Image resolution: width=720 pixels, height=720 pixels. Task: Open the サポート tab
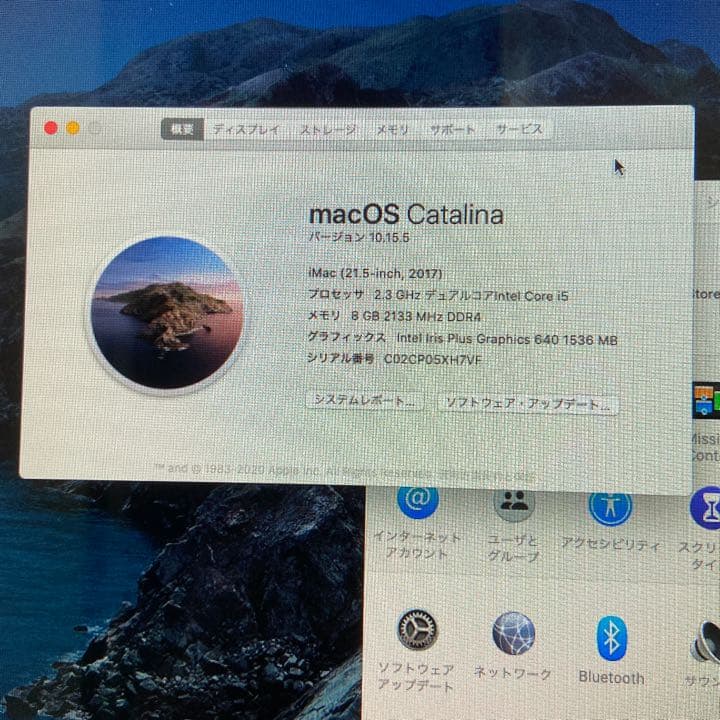(x=452, y=130)
